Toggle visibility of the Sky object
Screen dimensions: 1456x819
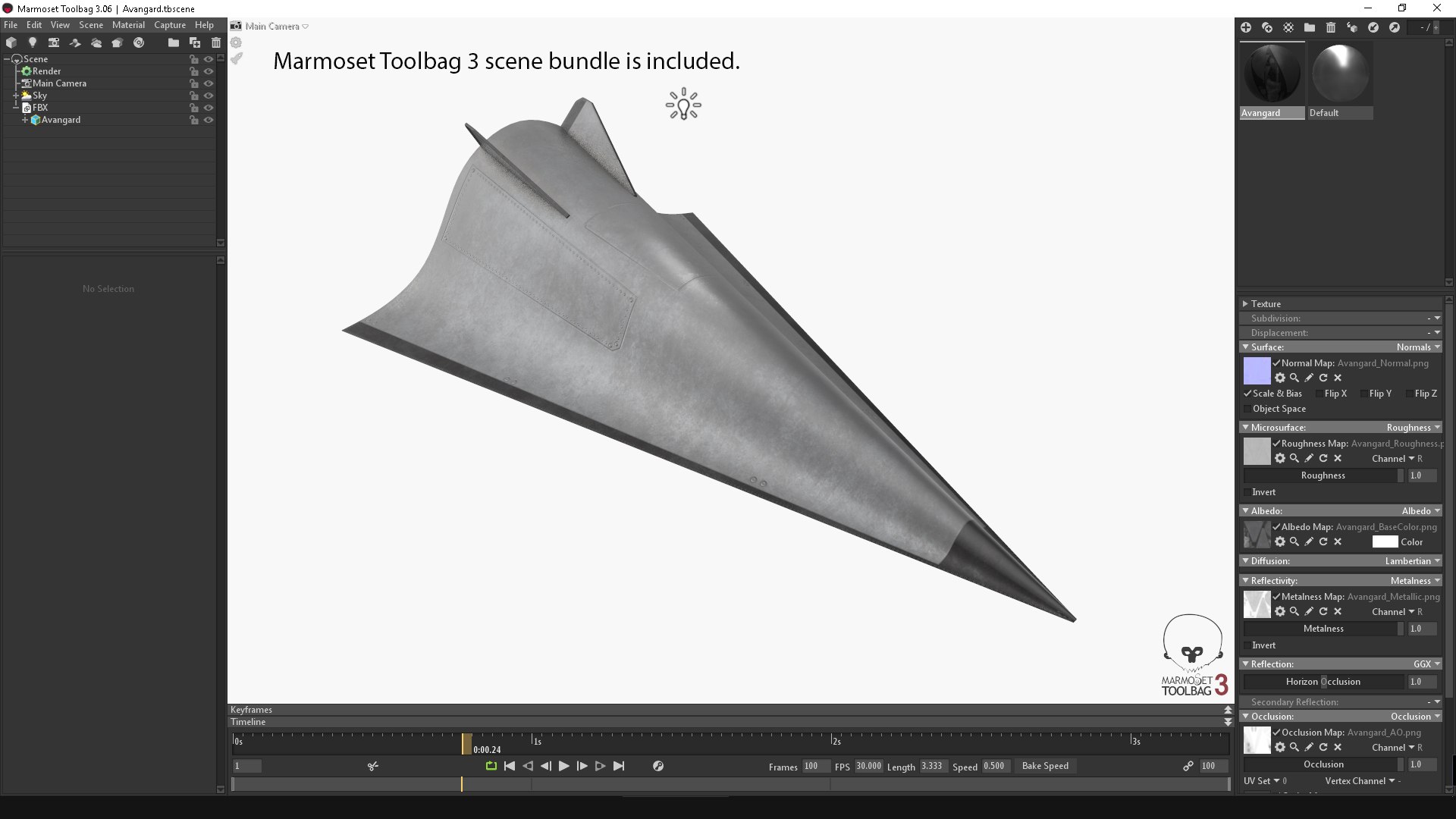pyautogui.click(x=209, y=96)
